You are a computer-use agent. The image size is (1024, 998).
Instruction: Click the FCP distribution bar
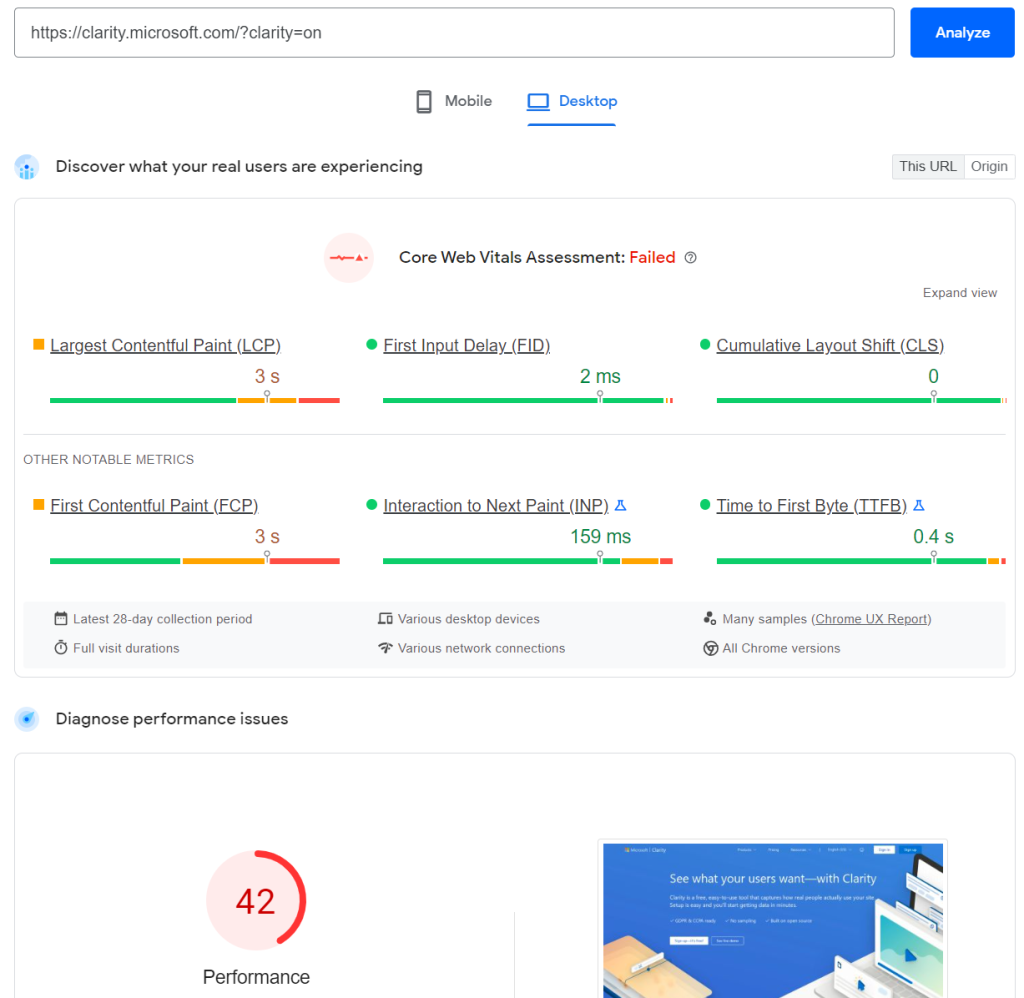pos(195,560)
